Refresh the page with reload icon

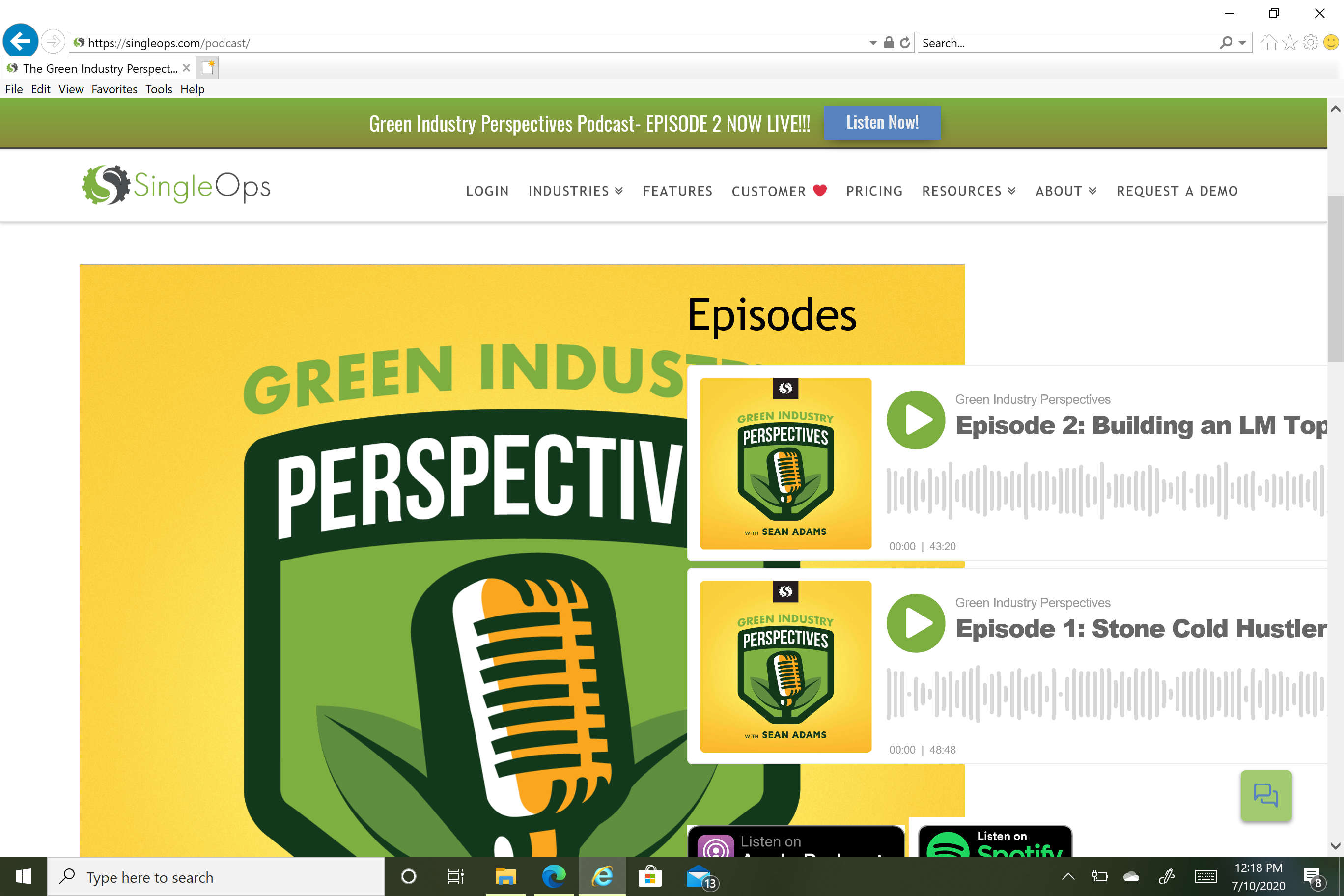point(904,43)
